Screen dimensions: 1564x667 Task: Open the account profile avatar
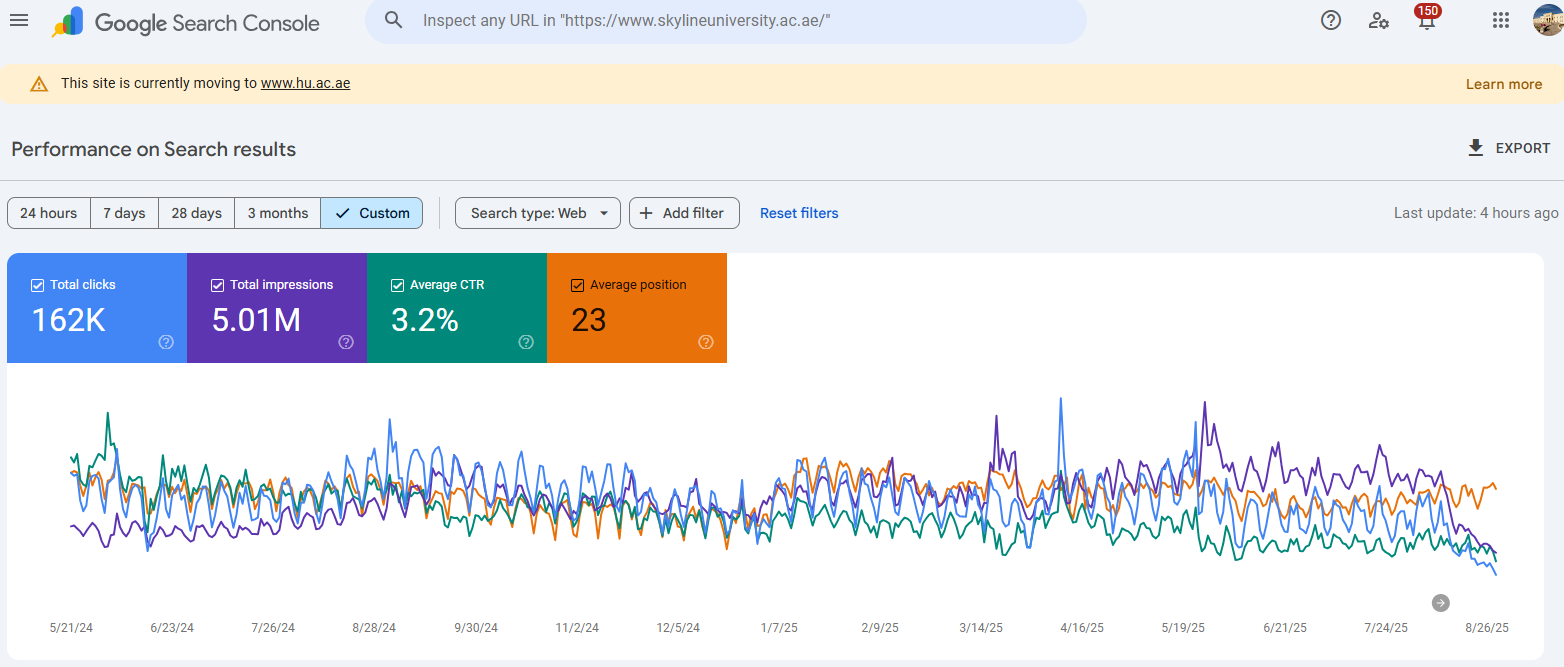pyautogui.click(x=1548, y=20)
